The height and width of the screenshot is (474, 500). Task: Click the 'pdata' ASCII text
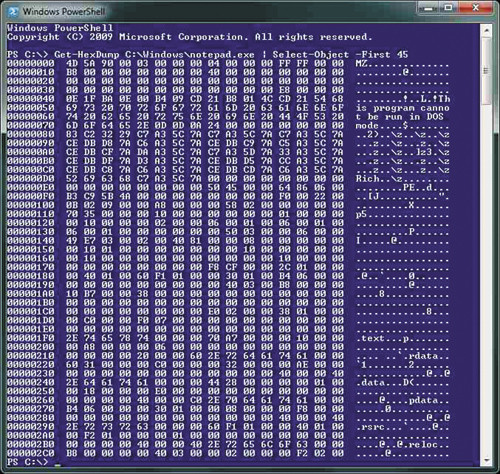point(423,400)
